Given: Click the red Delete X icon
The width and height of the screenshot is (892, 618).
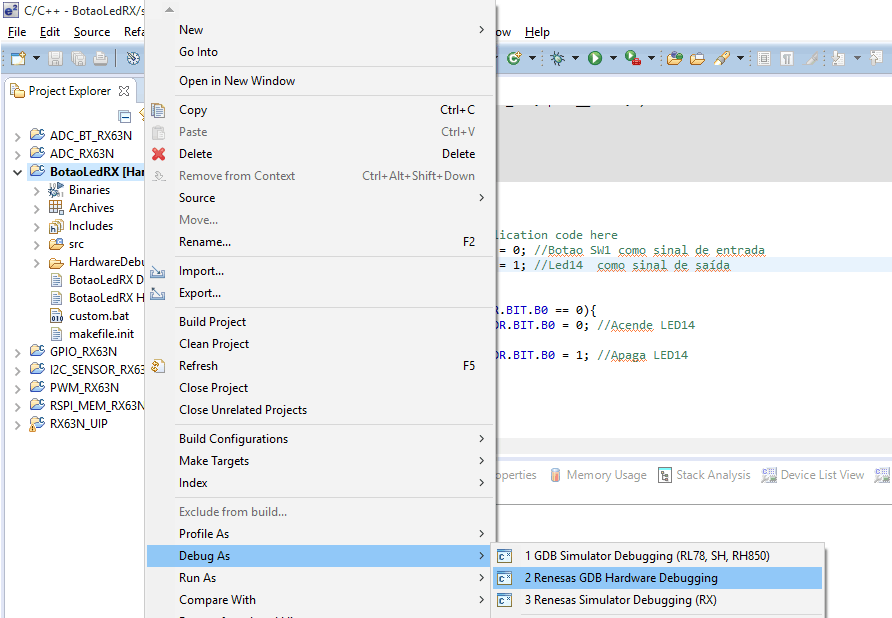Looking at the screenshot, I should 159,154.
